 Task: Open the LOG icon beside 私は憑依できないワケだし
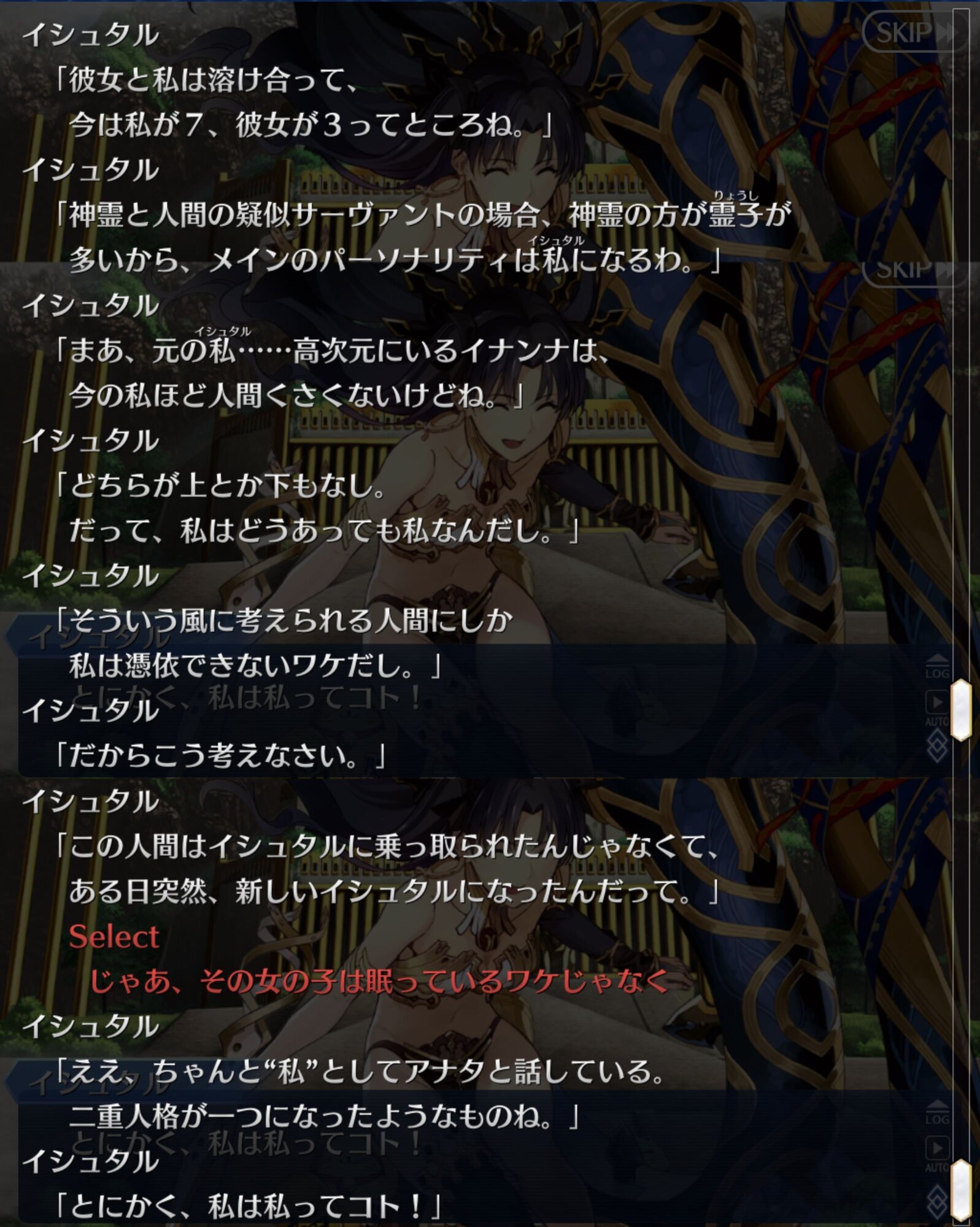(937, 666)
